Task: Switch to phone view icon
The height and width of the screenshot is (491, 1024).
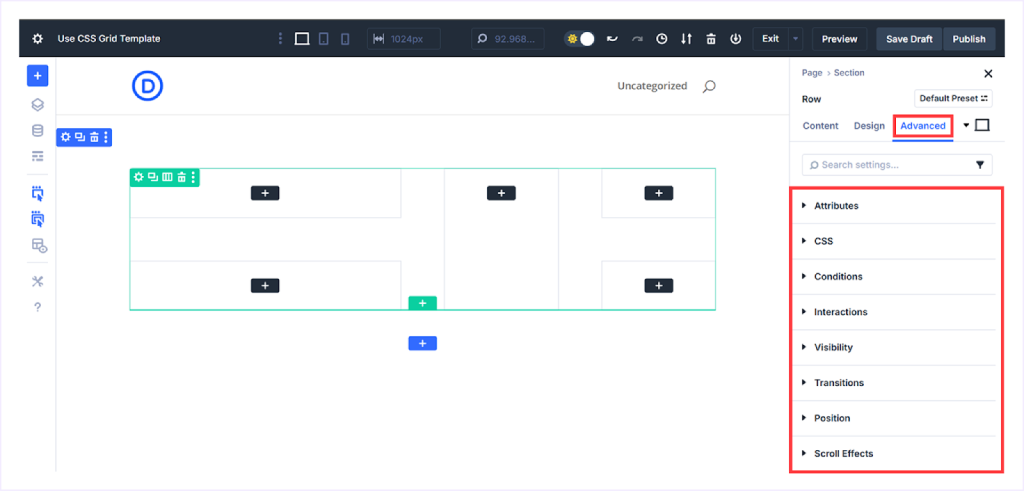Action: click(x=345, y=39)
